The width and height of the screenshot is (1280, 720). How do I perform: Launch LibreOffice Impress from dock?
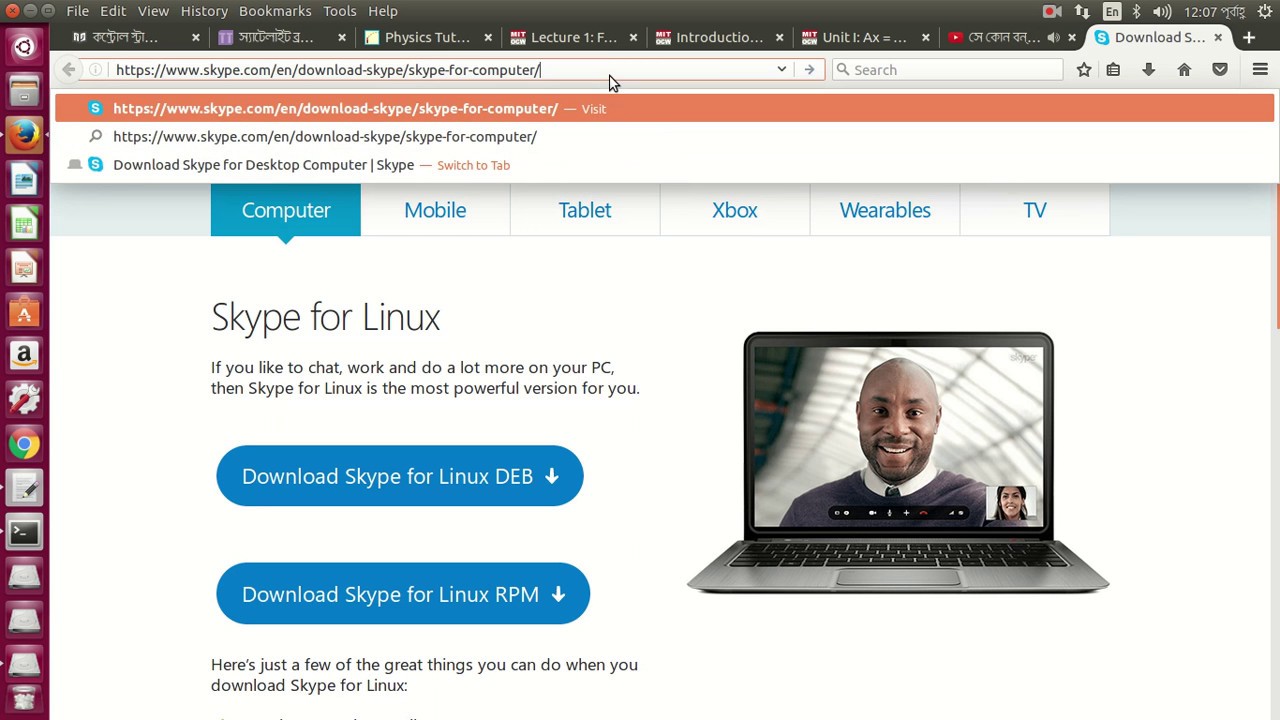(24, 267)
